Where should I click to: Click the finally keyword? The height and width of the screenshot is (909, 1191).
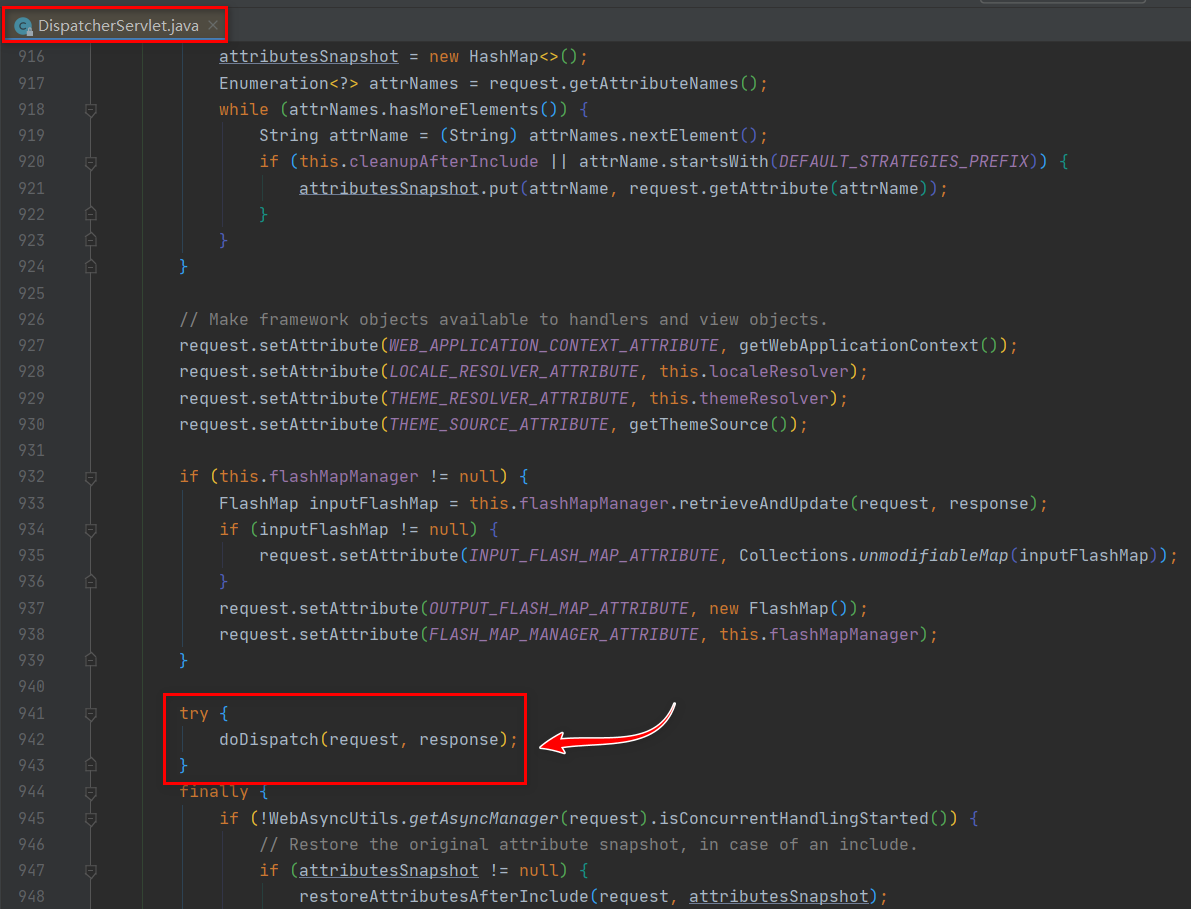tap(213, 792)
